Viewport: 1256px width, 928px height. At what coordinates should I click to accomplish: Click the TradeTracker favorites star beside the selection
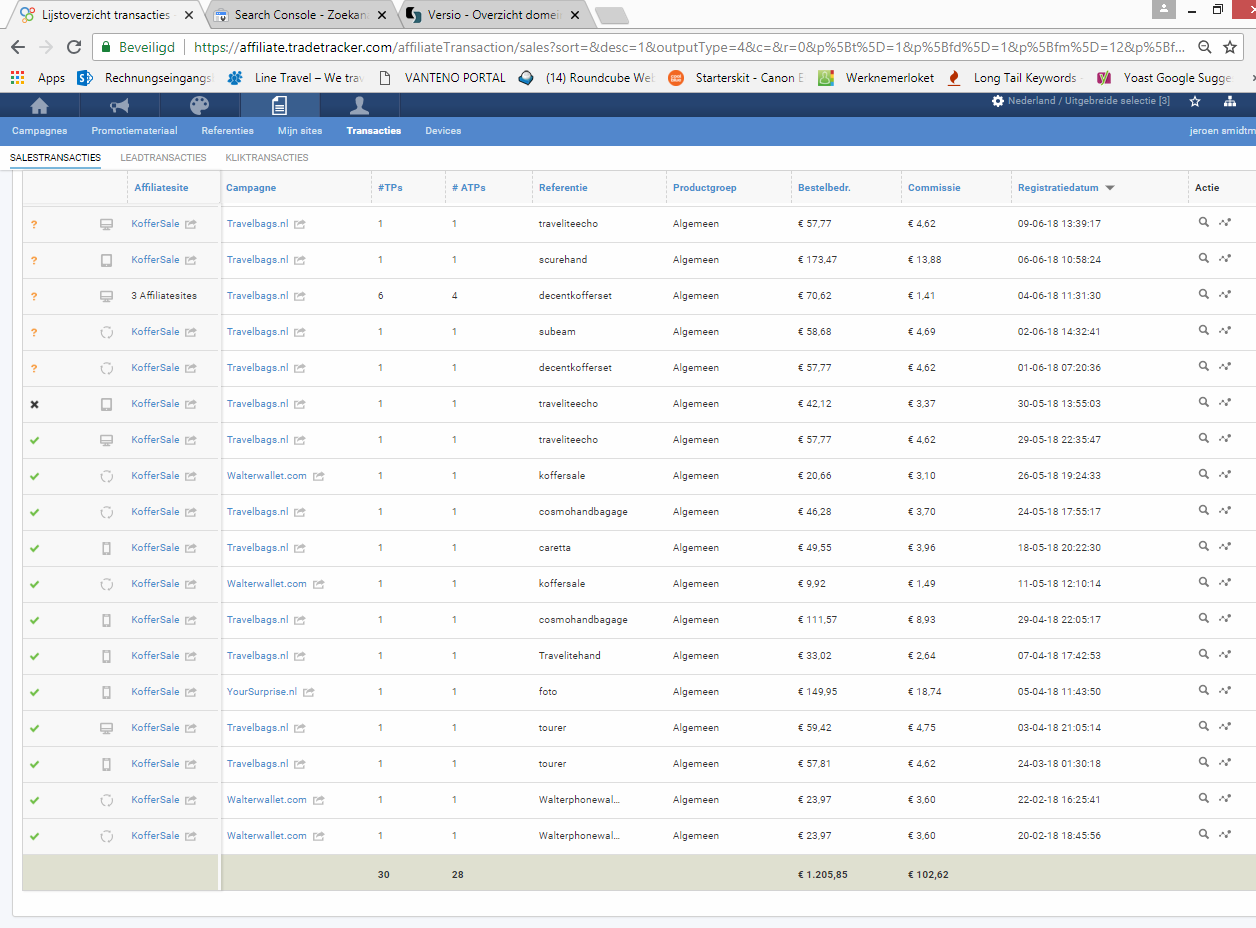(1195, 102)
